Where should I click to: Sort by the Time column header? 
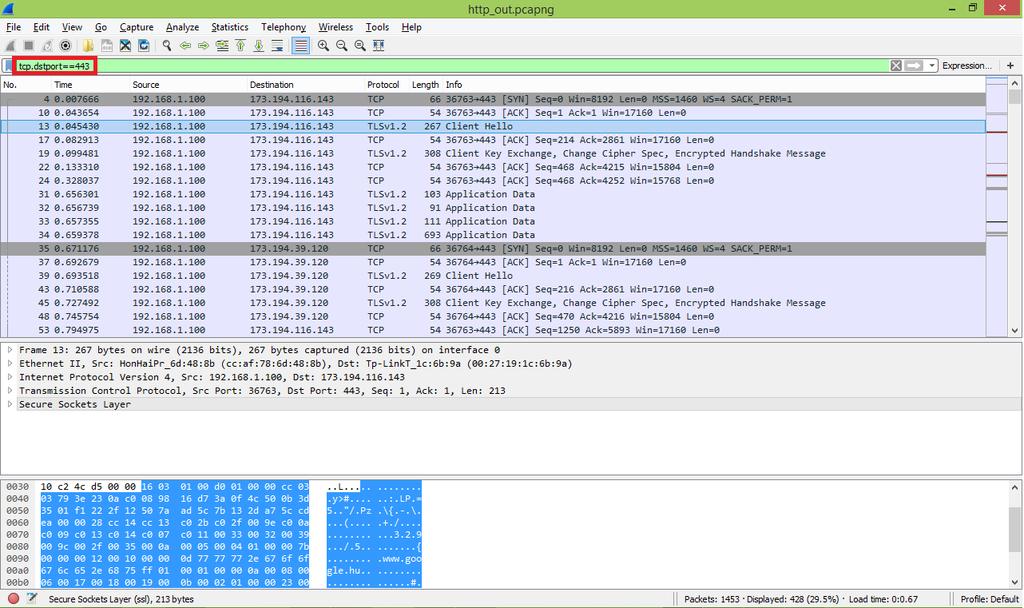coord(90,85)
